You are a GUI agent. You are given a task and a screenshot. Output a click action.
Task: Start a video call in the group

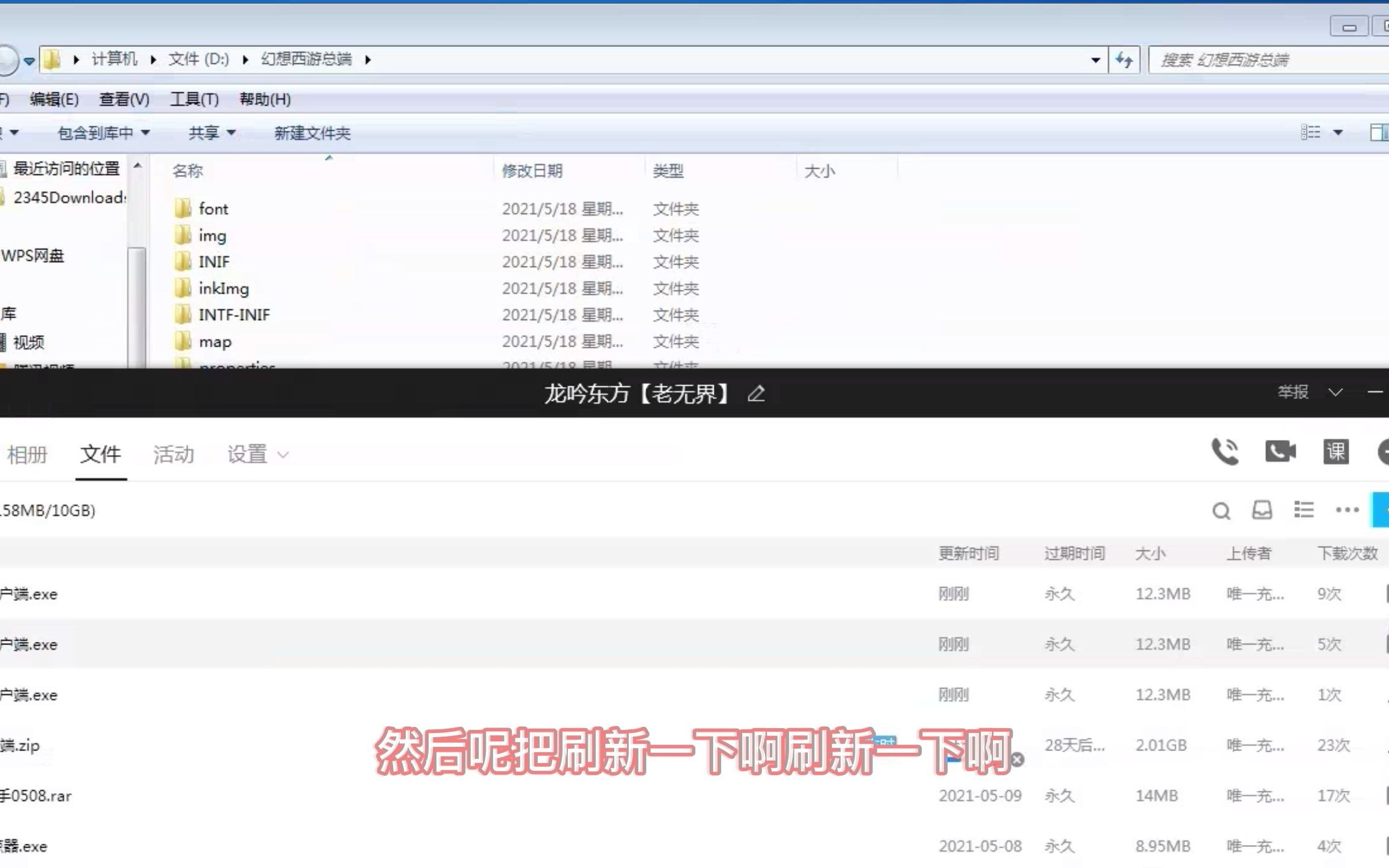tap(1280, 451)
